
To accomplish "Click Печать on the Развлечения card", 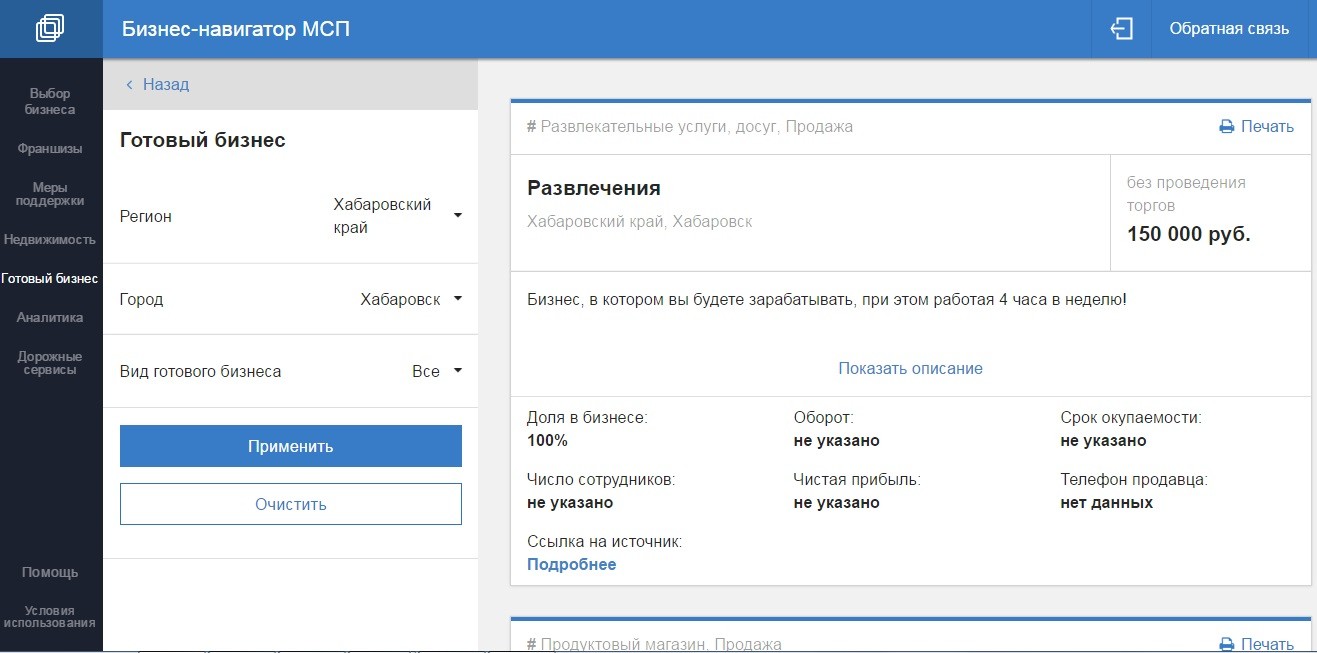I will tap(1267, 127).
